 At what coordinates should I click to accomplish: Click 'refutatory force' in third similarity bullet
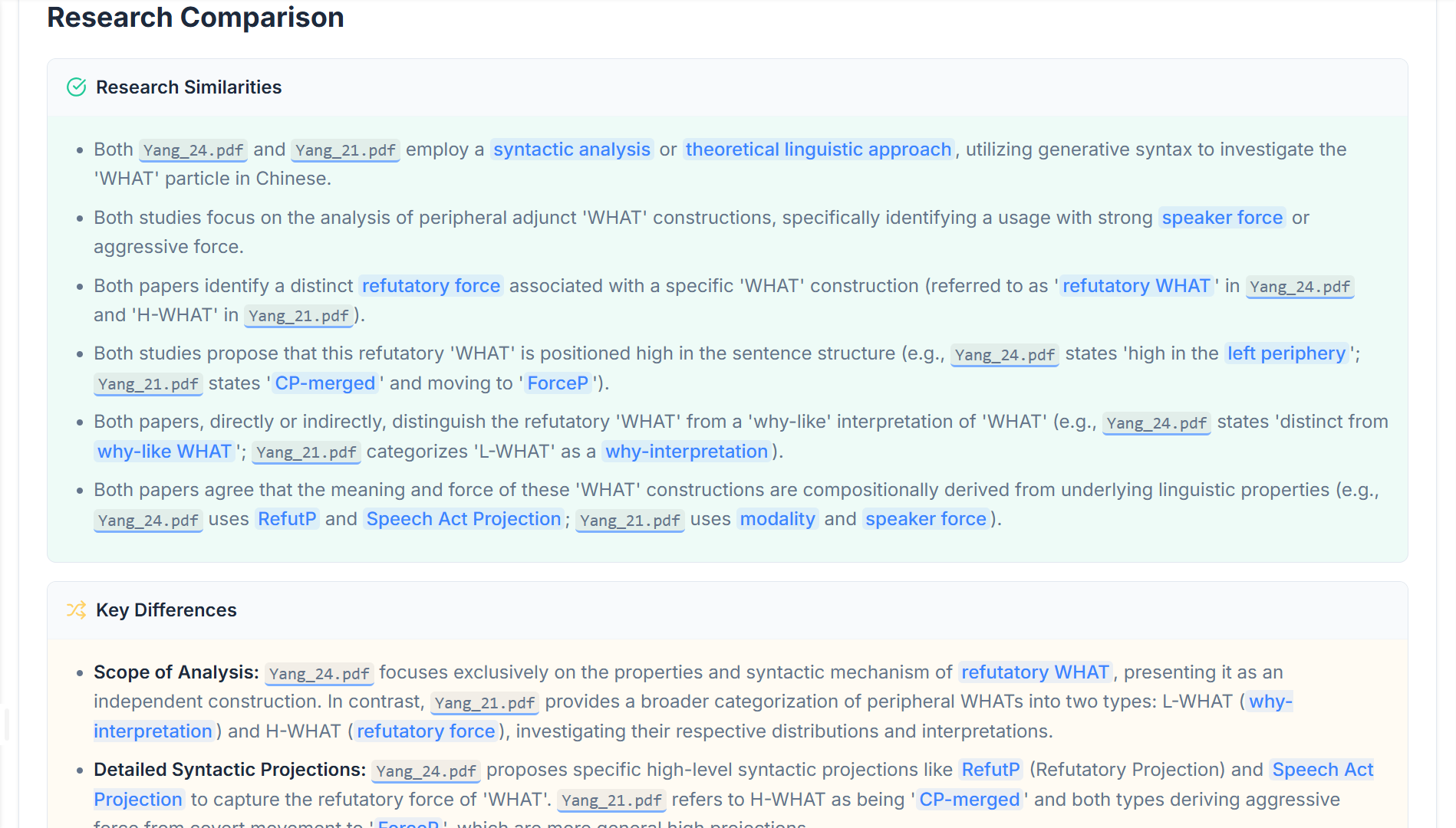click(x=430, y=286)
